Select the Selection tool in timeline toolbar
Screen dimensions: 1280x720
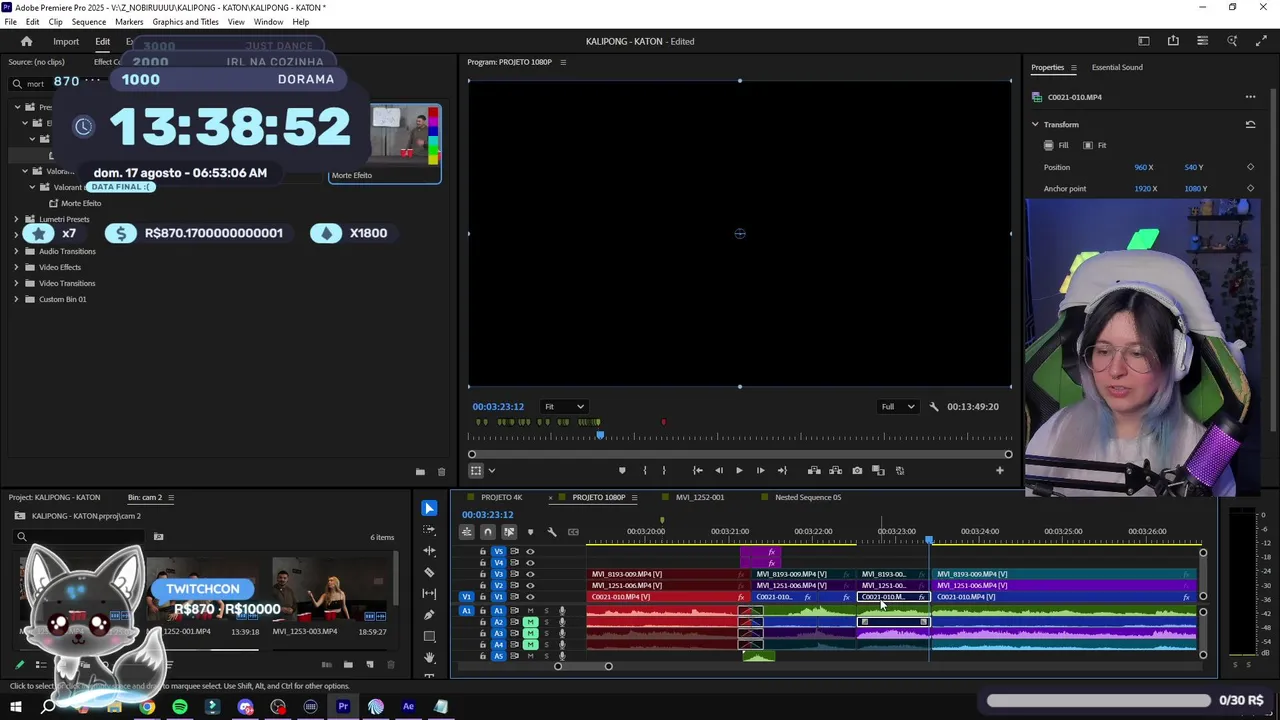(x=429, y=508)
